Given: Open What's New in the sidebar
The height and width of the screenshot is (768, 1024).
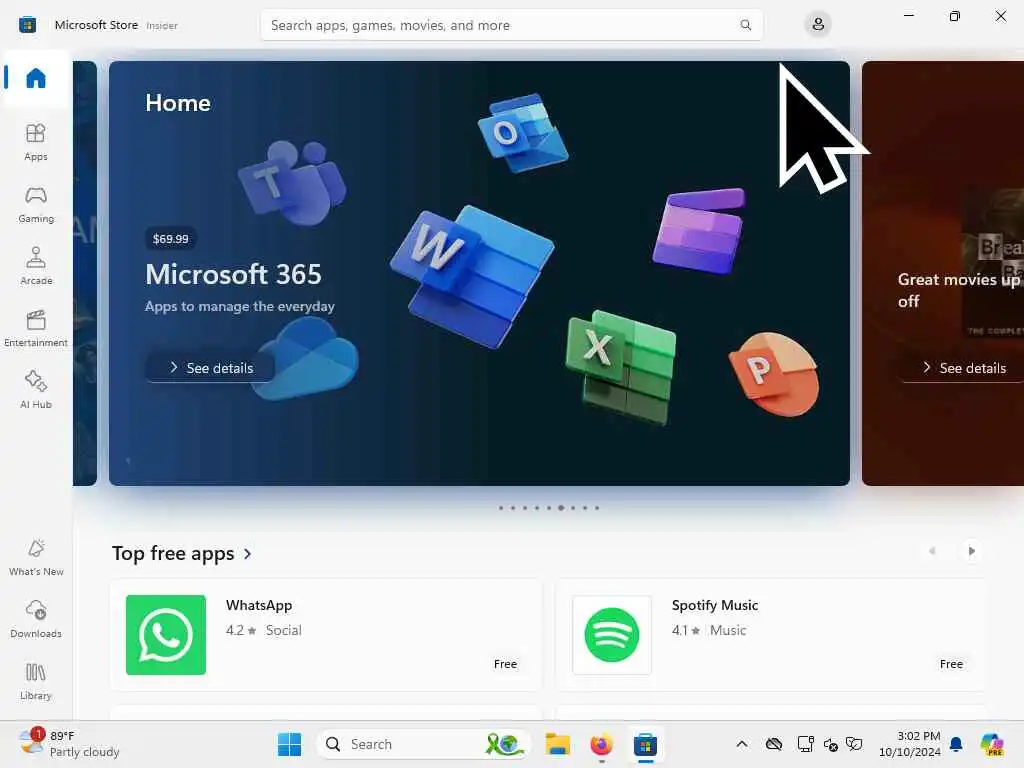Looking at the screenshot, I should point(36,558).
